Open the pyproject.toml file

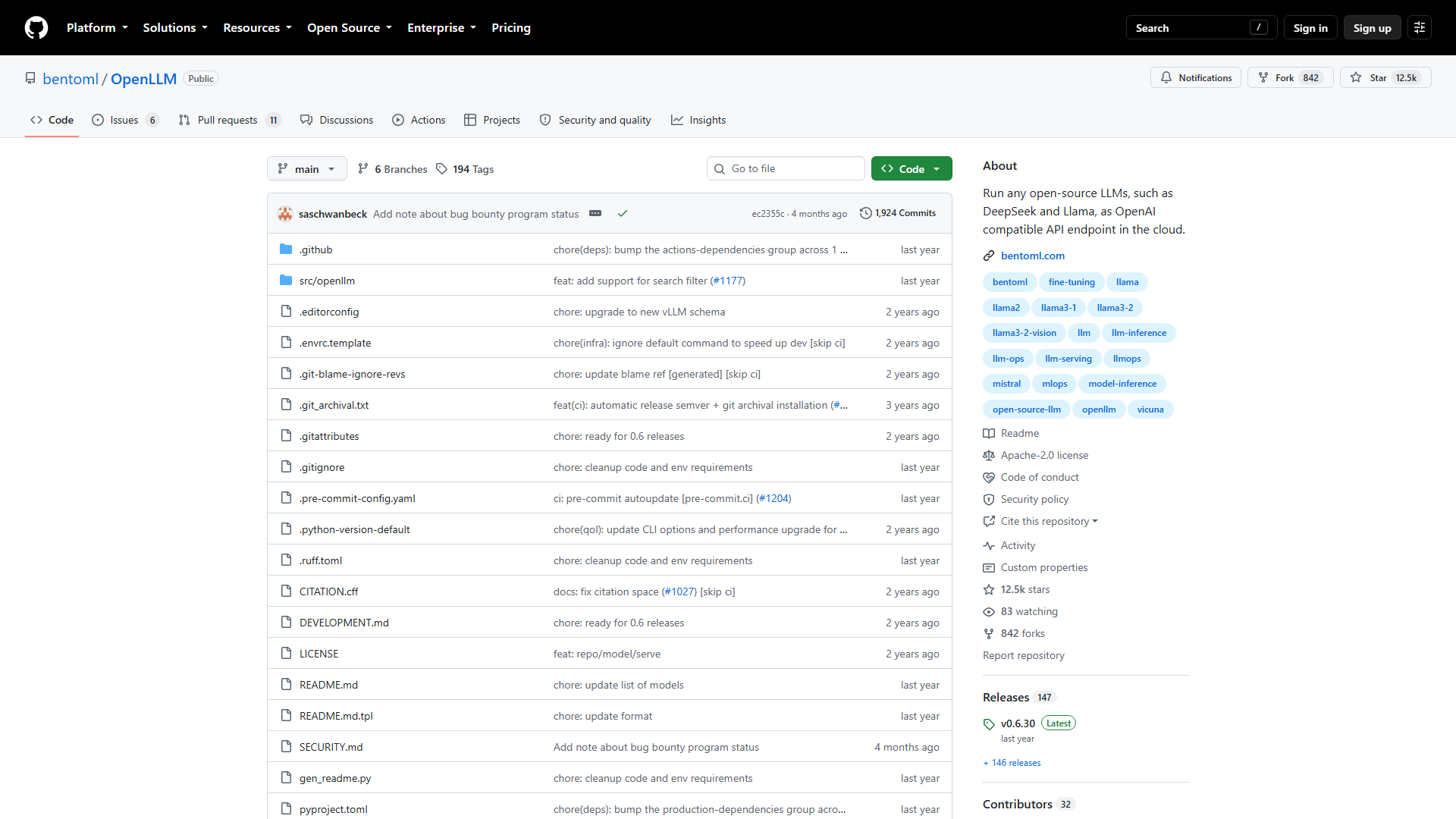[333, 809]
